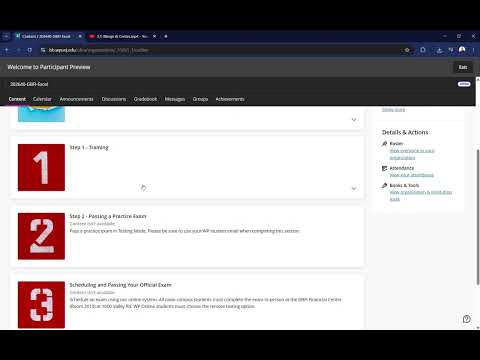
Task: Open the browser downloads icon
Action: pyautogui.click(x=439, y=50)
